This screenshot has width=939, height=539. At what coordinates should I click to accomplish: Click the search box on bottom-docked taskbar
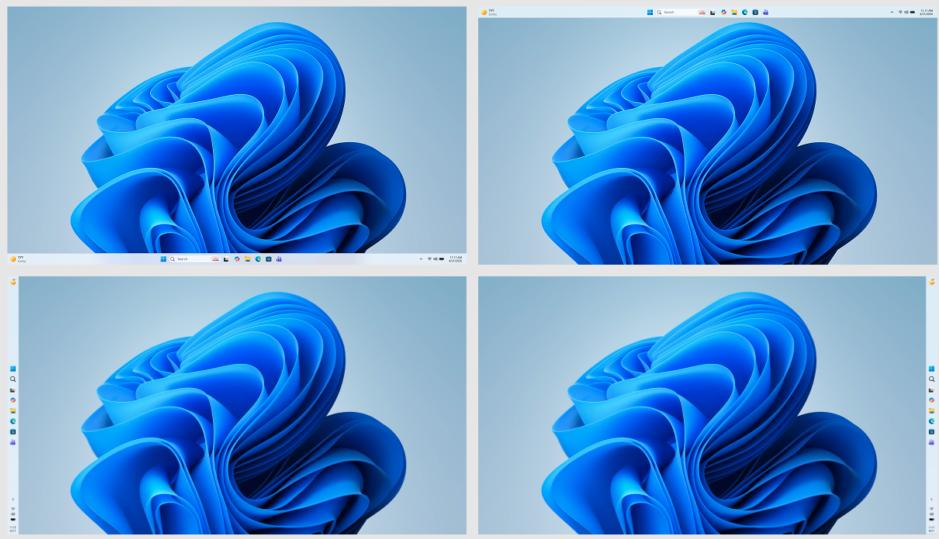pyautogui.click(x=194, y=259)
